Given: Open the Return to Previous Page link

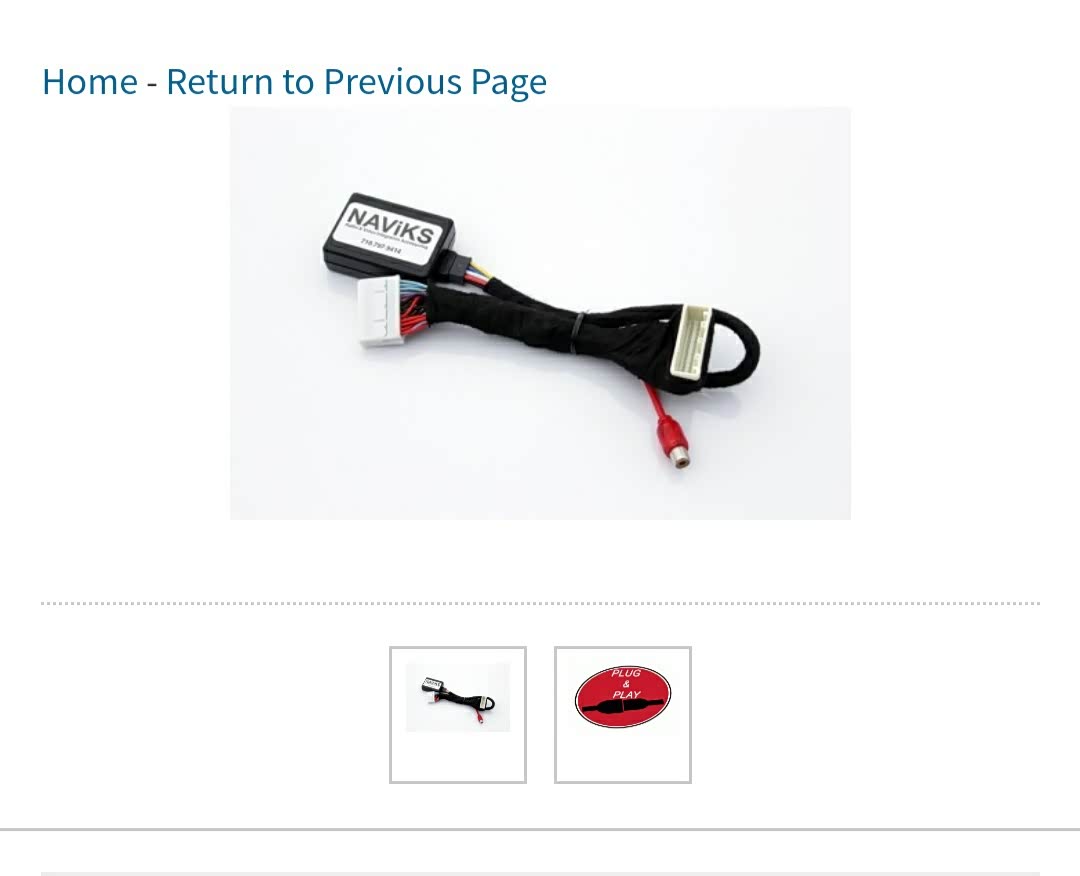Looking at the screenshot, I should pyautogui.click(x=356, y=81).
